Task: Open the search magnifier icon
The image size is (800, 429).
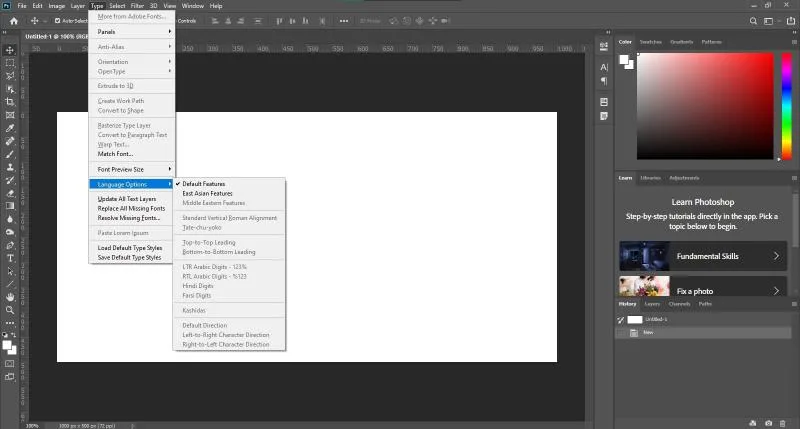Action: tap(753, 21)
